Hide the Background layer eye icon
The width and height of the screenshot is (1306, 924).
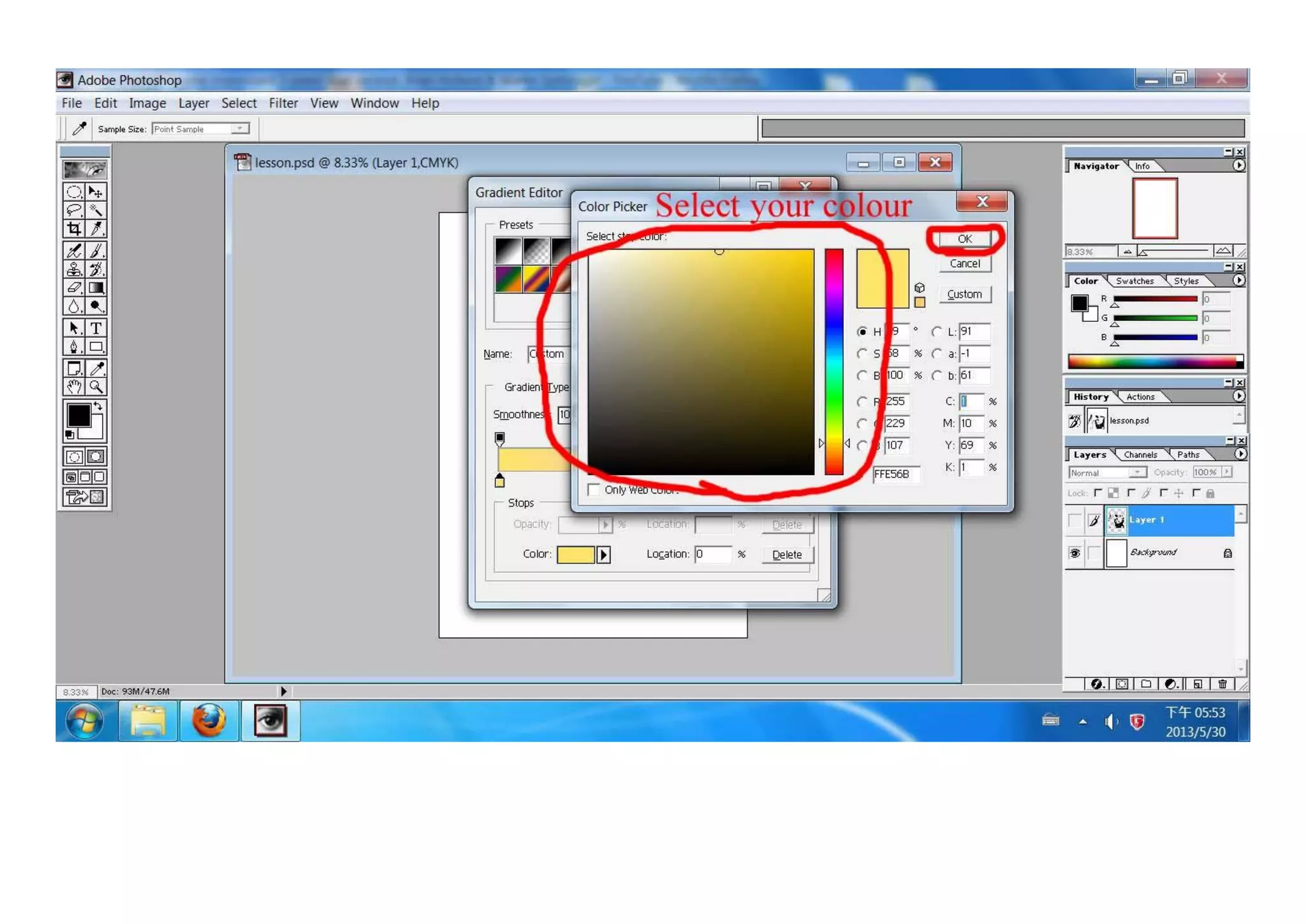tap(1075, 553)
